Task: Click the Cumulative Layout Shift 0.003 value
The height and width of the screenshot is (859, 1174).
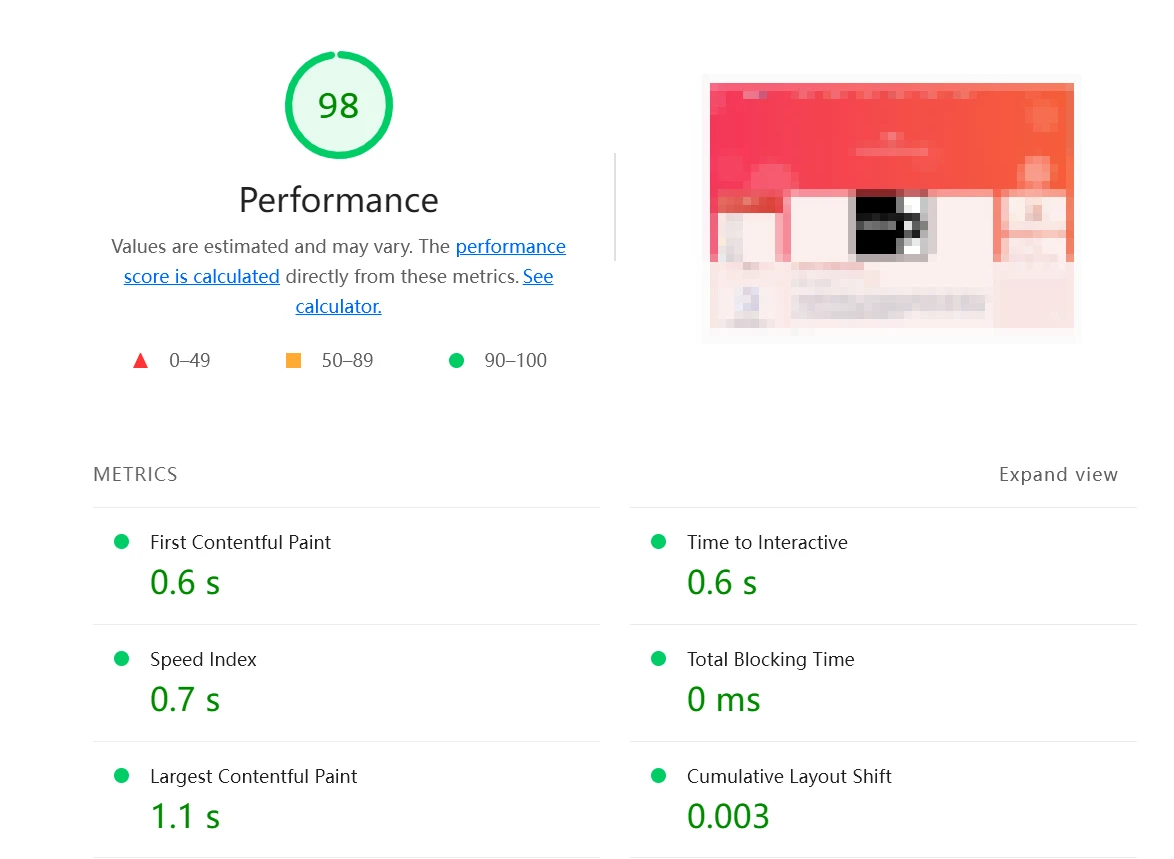Action: pos(727,817)
